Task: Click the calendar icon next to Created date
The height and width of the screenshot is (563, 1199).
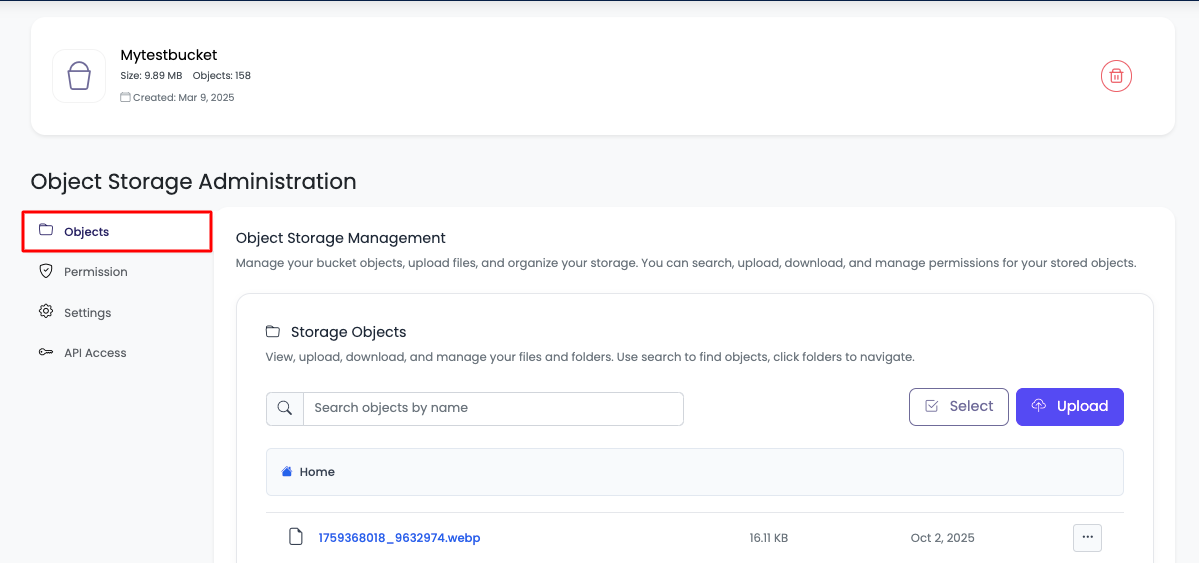Action: click(x=125, y=98)
